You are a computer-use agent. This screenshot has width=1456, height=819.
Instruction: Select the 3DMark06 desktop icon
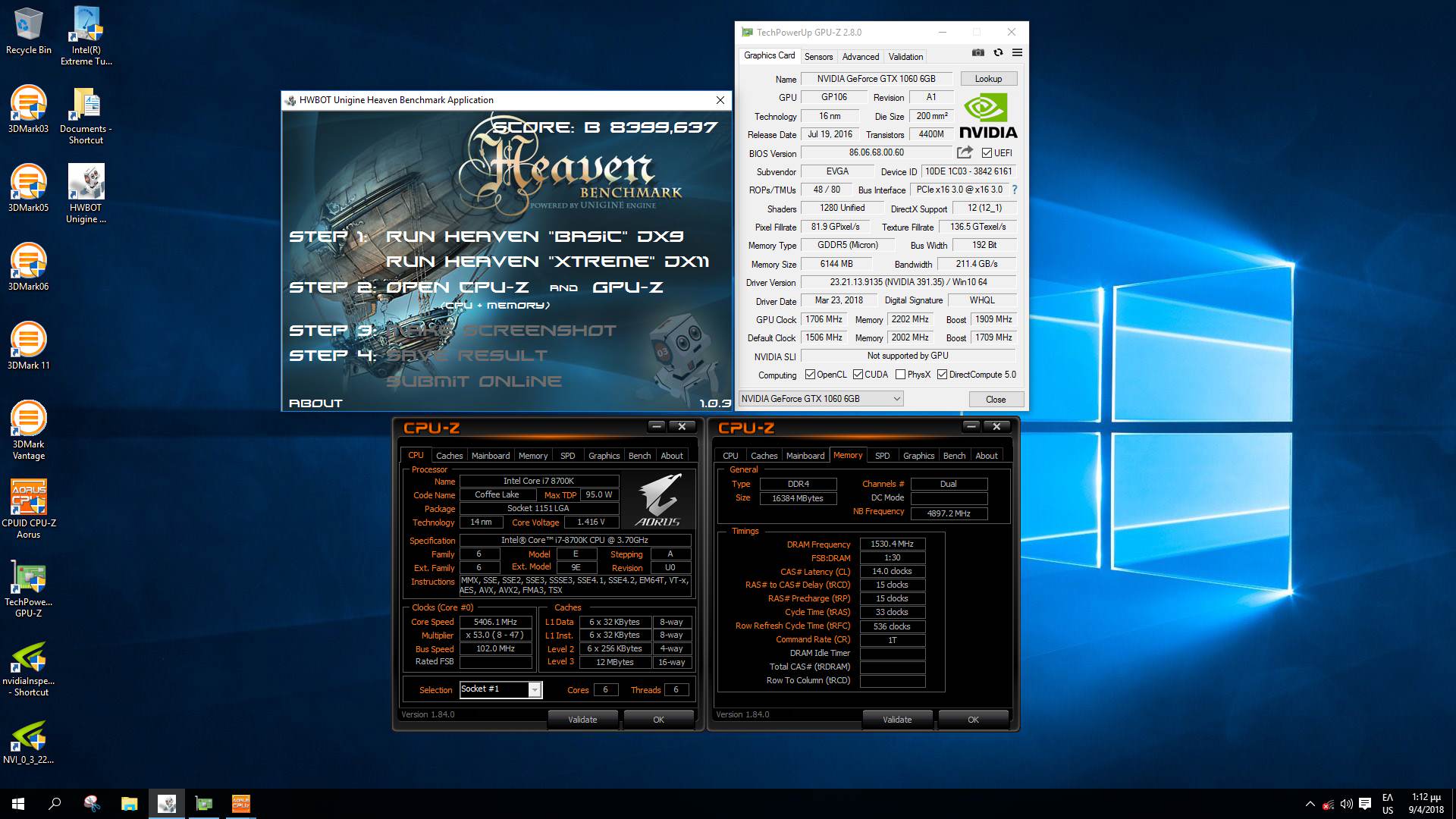(28, 267)
